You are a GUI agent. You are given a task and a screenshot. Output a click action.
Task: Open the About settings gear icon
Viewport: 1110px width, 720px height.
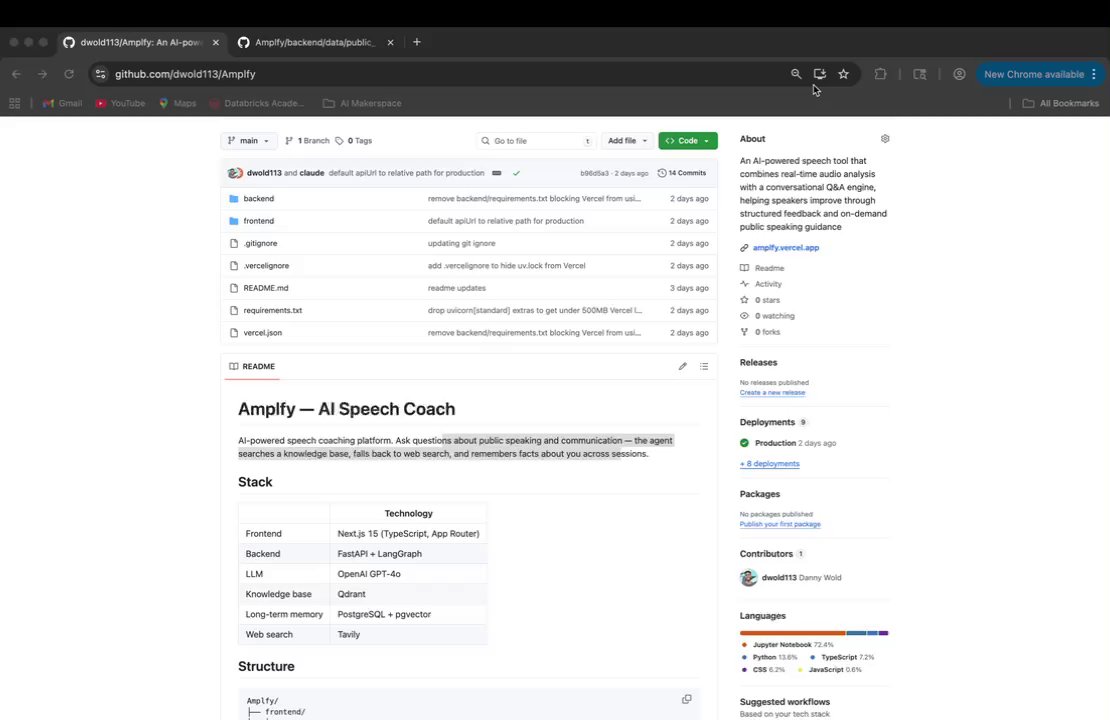click(885, 139)
